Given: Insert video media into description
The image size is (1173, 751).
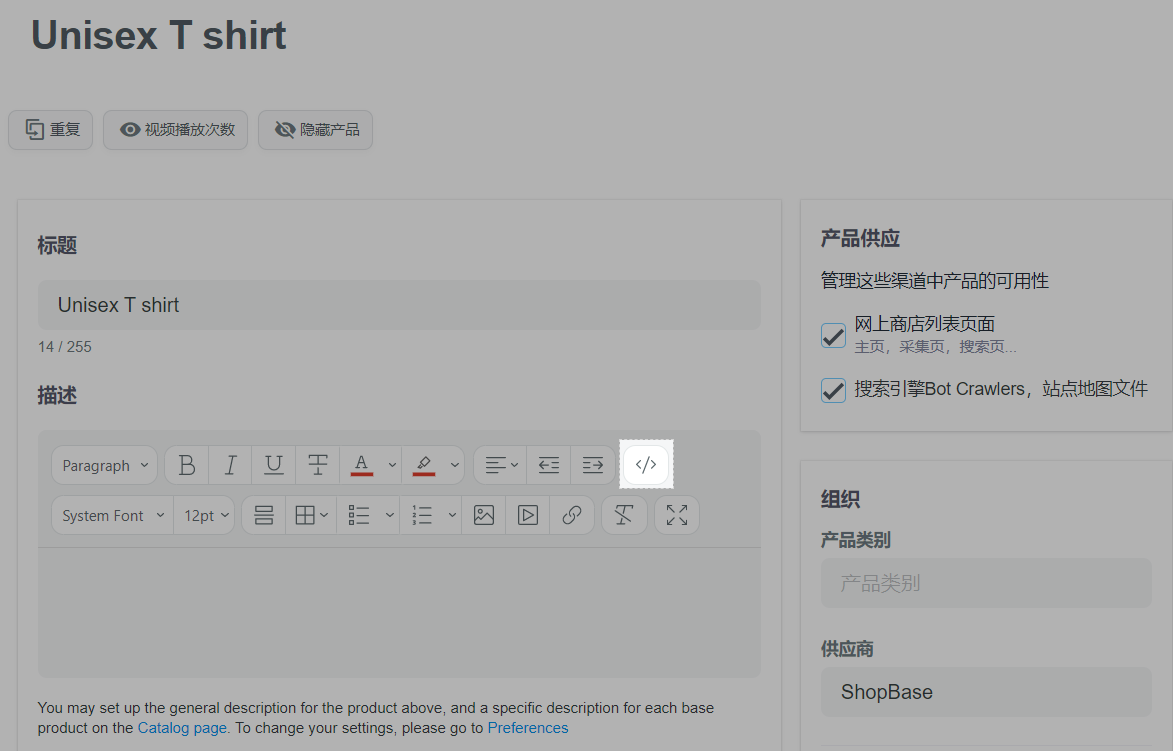Looking at the screenshot, I should point(528,515).
